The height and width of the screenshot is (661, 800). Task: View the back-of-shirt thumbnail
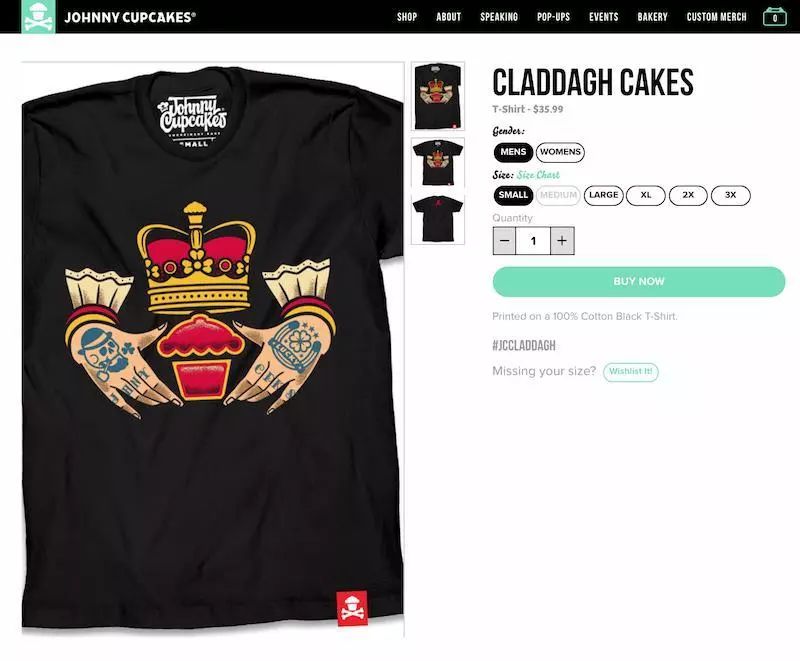[438, 219]
